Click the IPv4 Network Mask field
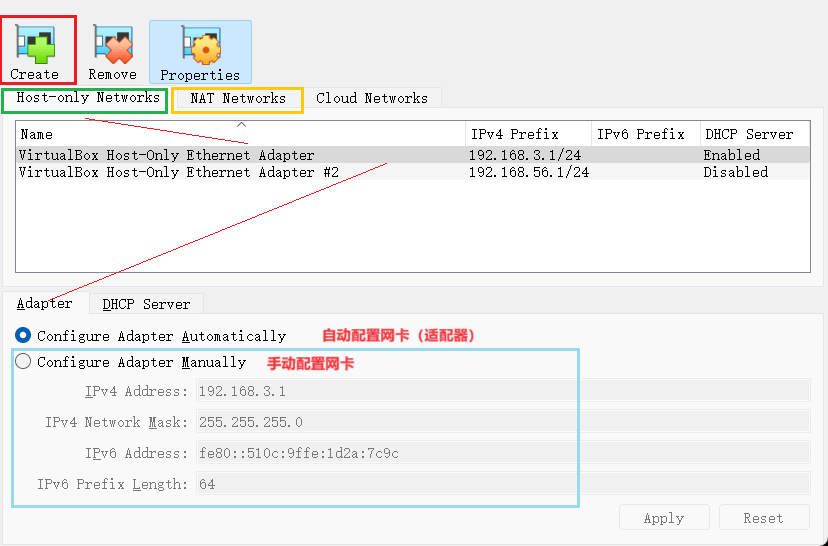This screenshot has height=546, width=828. point(503,422)
